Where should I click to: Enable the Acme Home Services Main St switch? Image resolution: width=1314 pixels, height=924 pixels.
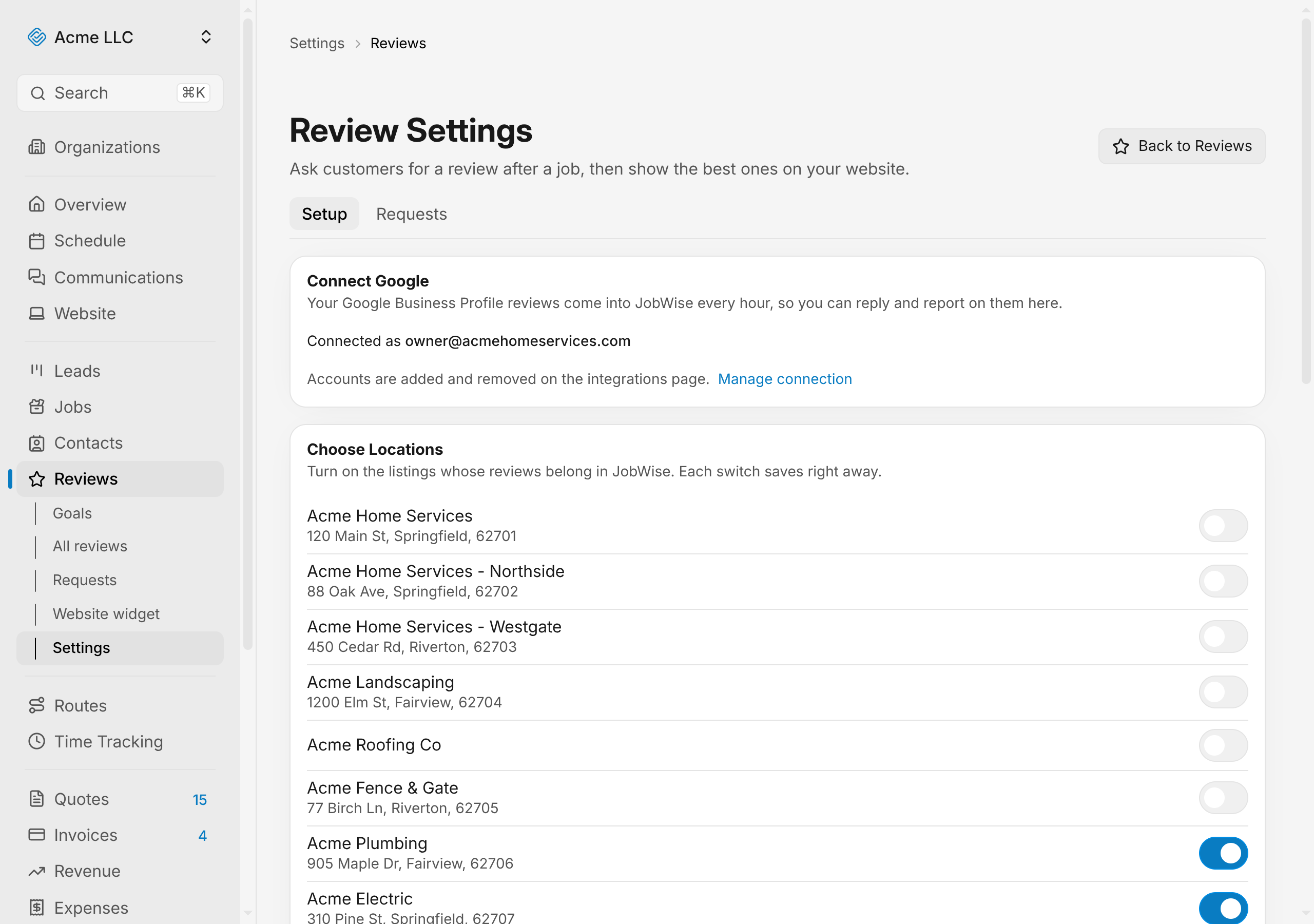pos(1223,526)
